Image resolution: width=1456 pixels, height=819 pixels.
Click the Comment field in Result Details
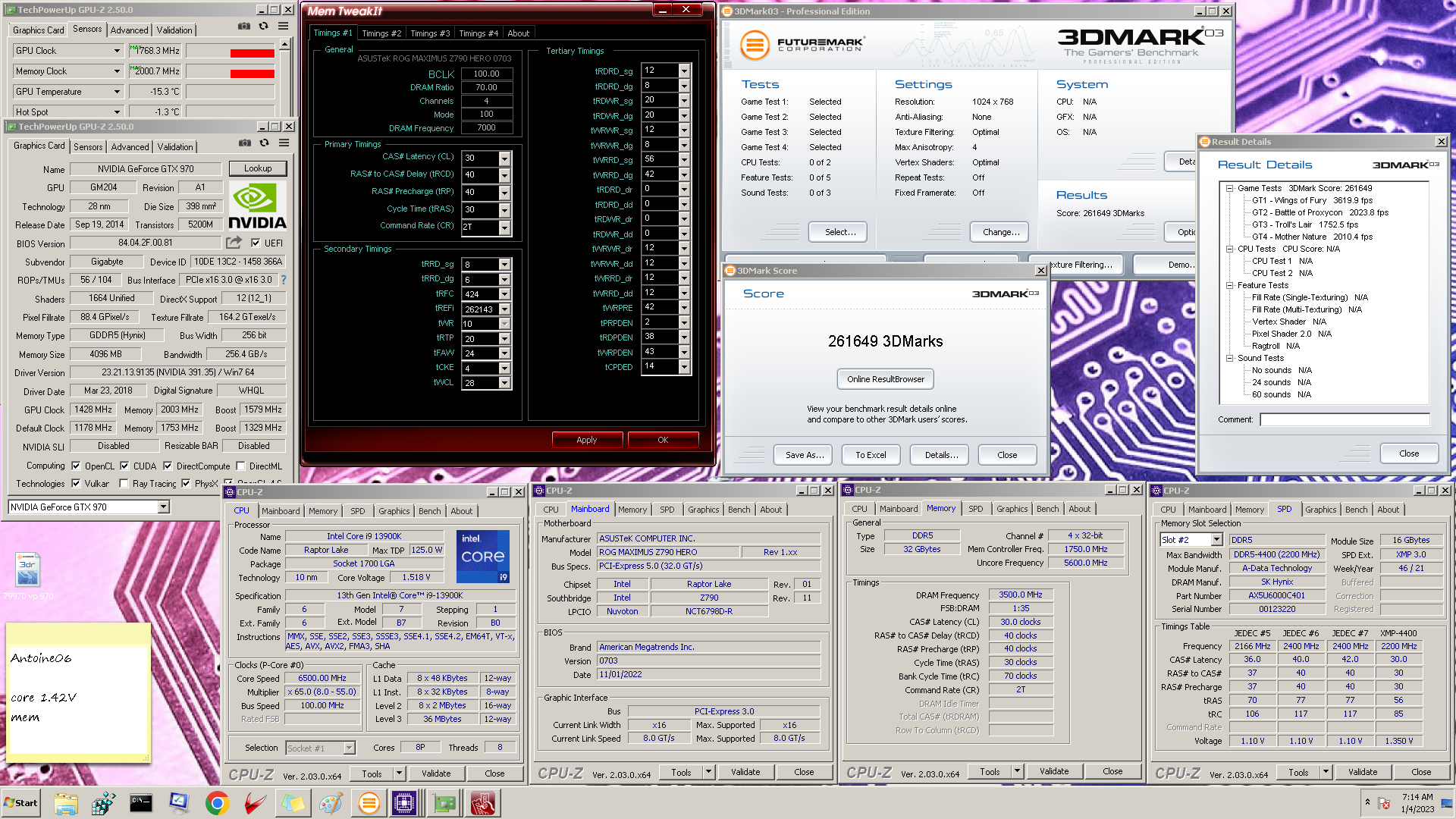tap(1345, 419)
